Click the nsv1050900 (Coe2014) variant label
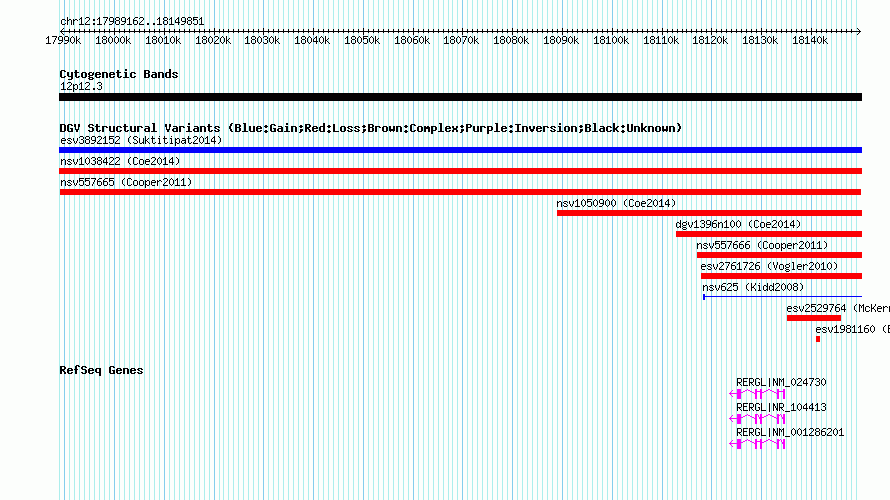 click(616, 203)
